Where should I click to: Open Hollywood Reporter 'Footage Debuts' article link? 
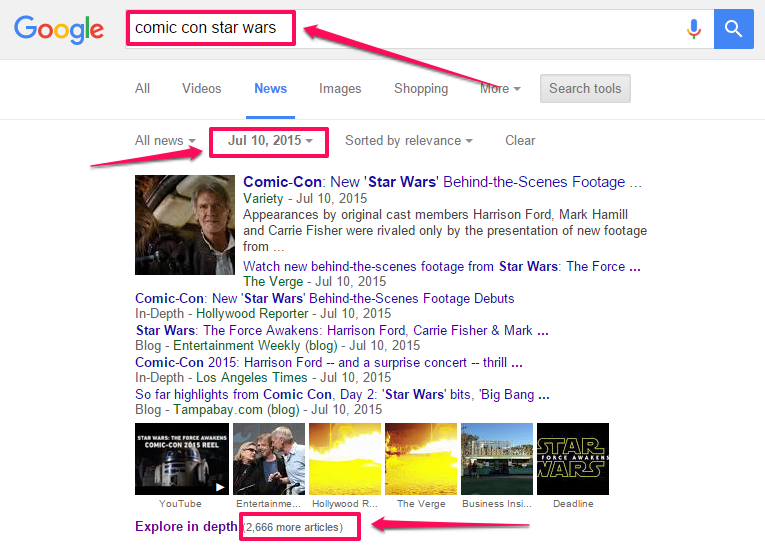click(324, 298)
